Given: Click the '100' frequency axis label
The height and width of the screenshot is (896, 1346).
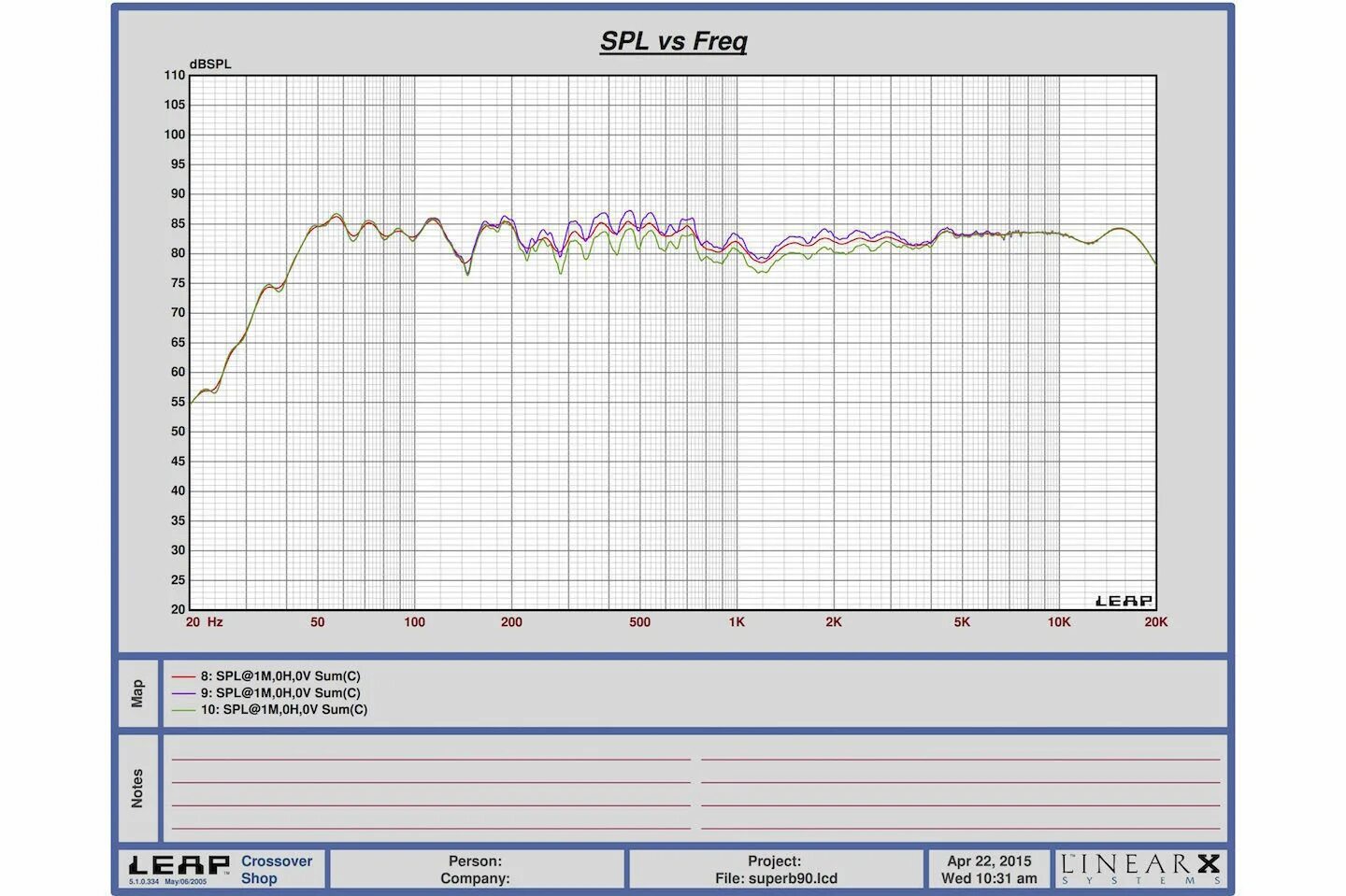Looking at the screenshot, I should pyautogui.click(x=414, y=621).
